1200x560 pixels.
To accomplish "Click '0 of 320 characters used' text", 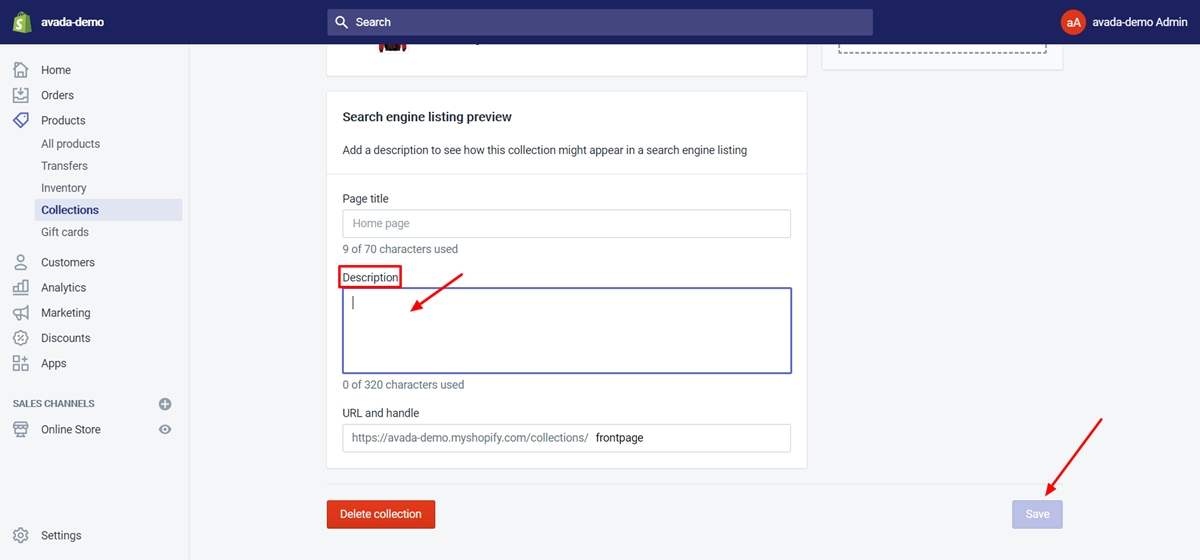I will coord(403,385).
